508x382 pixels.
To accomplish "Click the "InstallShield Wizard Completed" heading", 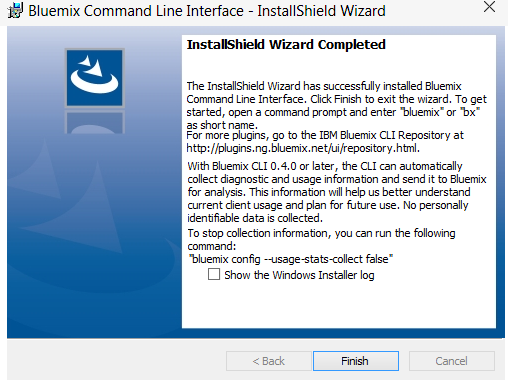I will (x=286, y=44).
